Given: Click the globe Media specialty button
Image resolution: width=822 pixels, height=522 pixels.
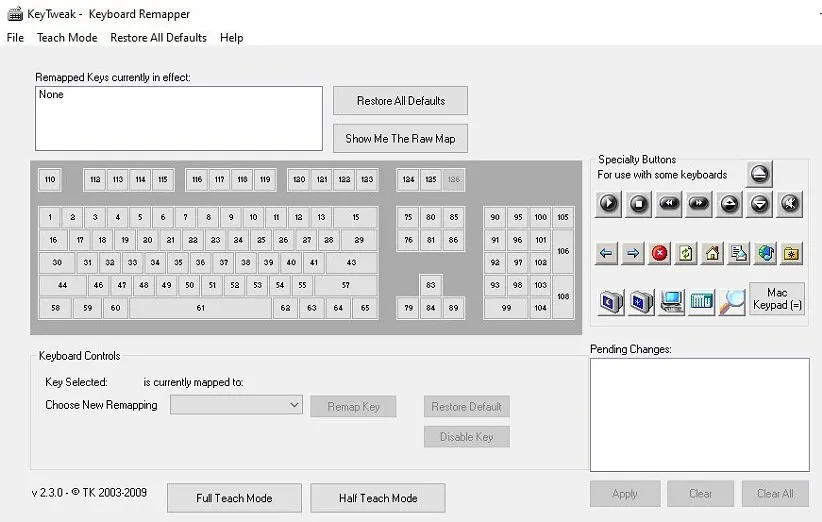Looking at the screenshot, I should (x=765, y=254).
